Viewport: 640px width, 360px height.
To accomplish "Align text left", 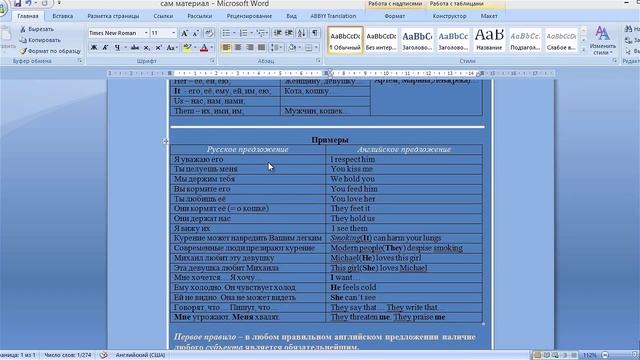I will tap(226, 48).
